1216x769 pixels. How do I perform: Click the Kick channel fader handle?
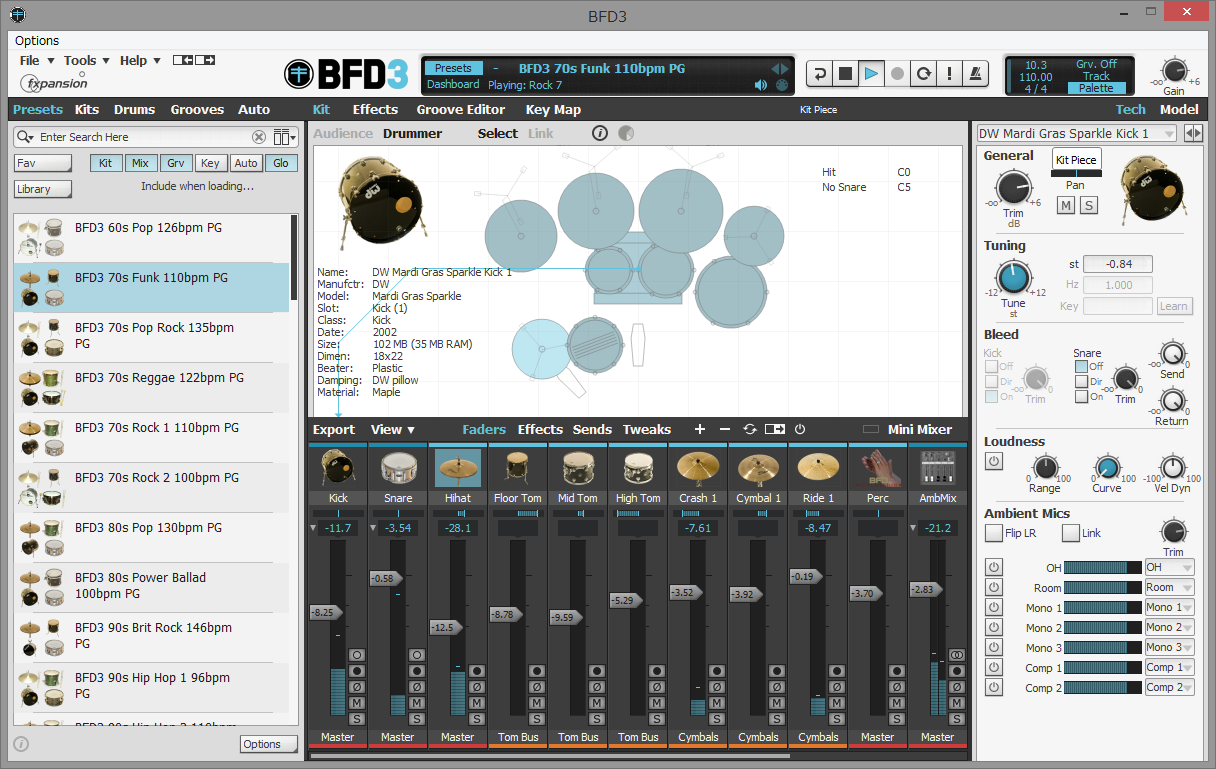pyautogui.click(x=326, y=612)
